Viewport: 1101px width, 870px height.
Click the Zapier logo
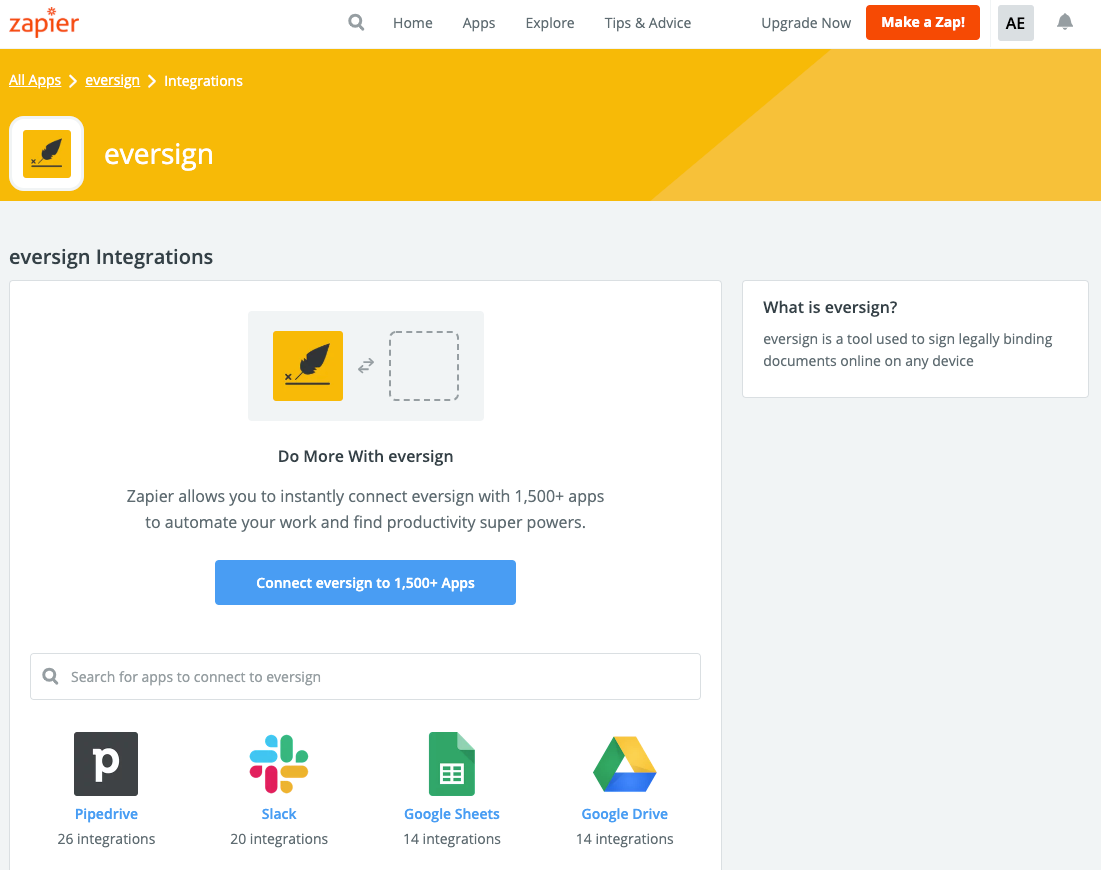[44, 22]
